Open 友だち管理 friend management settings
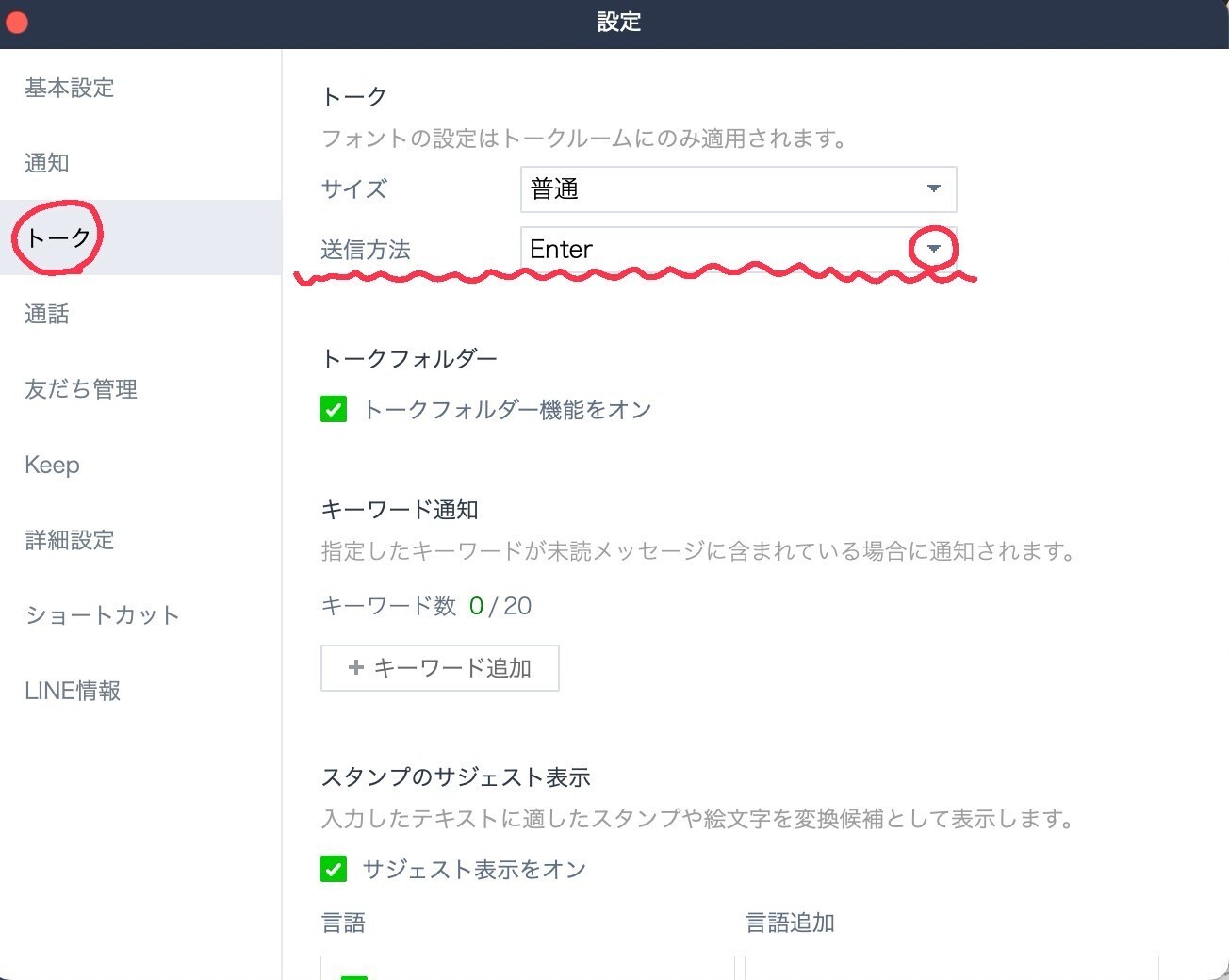 pos(81,388)
